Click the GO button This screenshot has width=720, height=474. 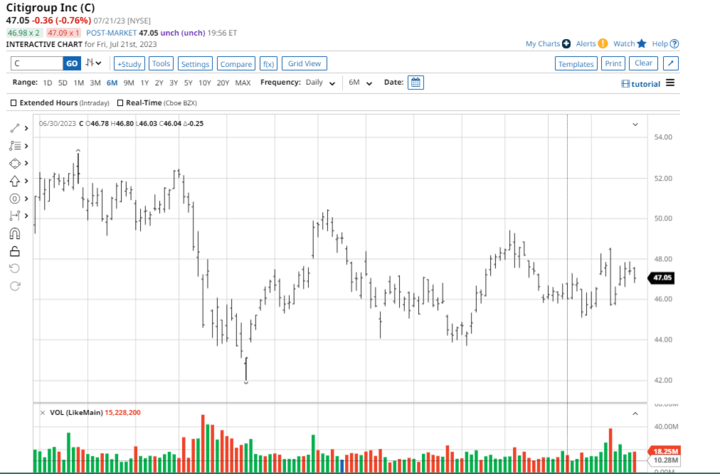[72, 63]
